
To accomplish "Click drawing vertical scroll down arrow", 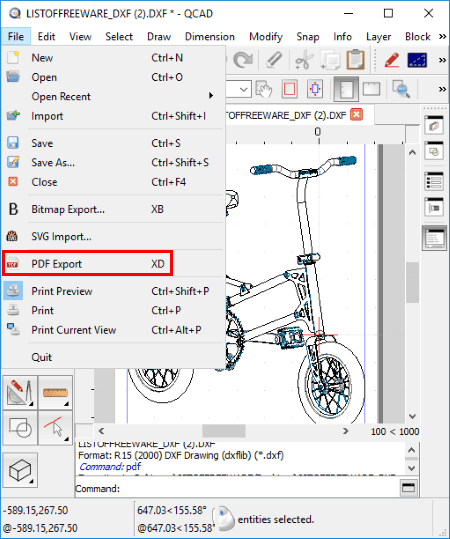I will tap(412, 416).
